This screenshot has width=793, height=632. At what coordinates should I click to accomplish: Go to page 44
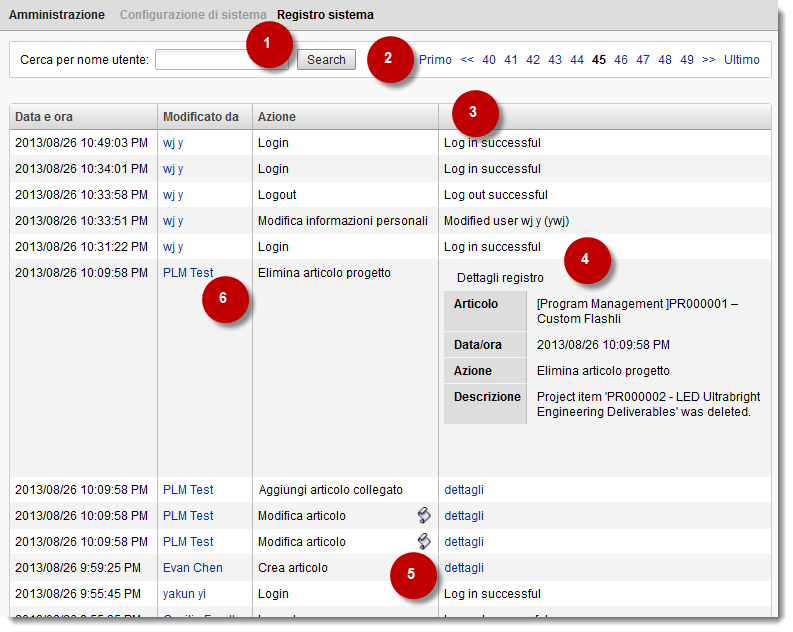coord(577,60)
